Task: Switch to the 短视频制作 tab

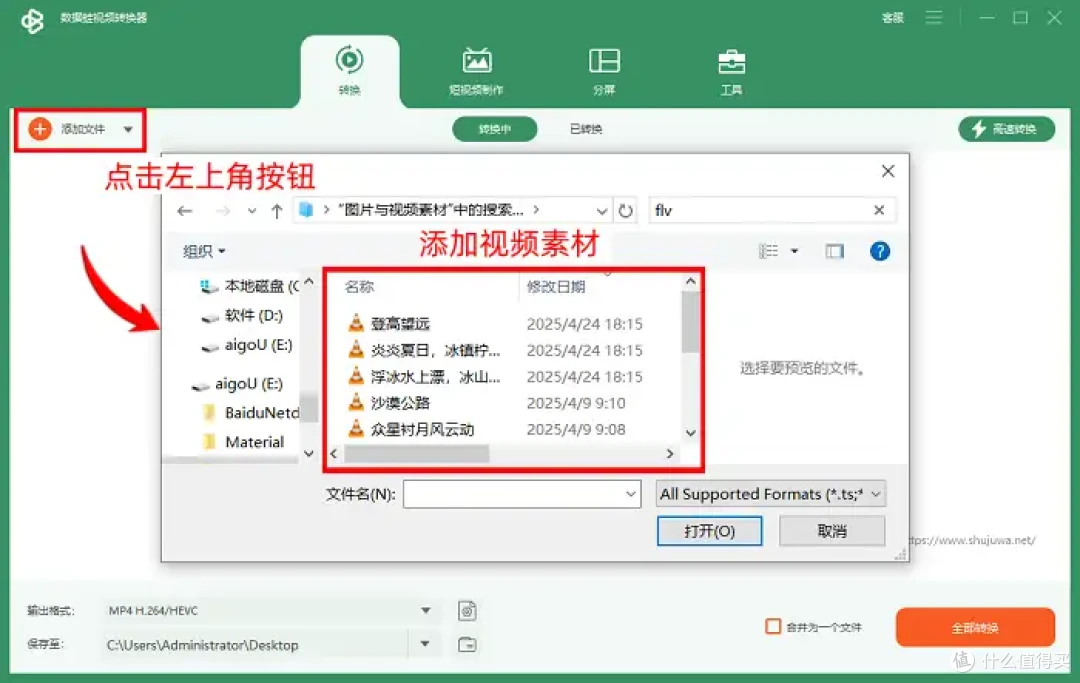Action: 477,72
